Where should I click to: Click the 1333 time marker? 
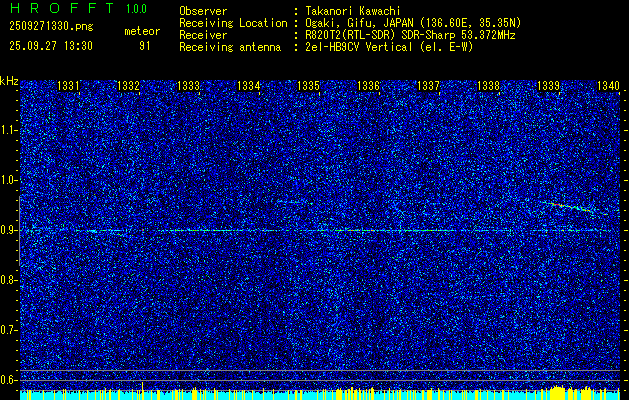(189, 86)
